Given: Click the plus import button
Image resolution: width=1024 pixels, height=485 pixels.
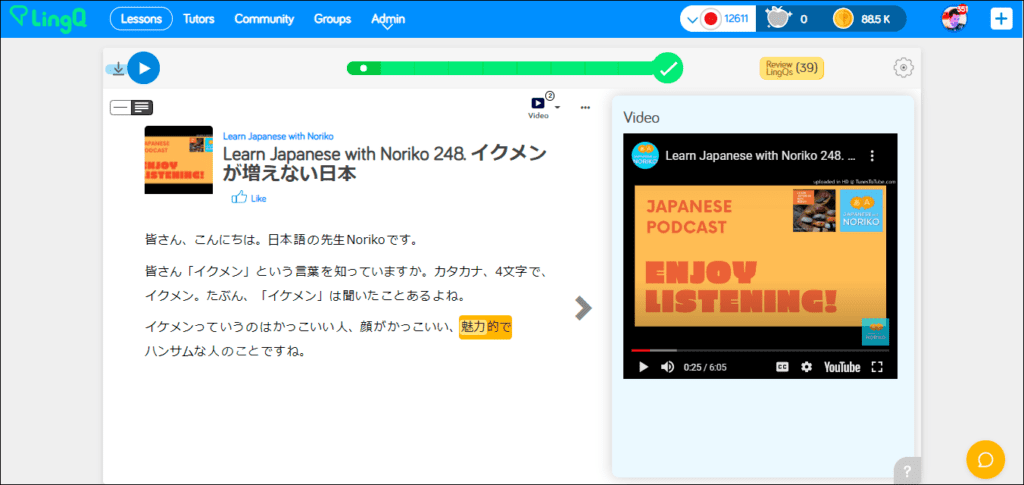Looking at the screenshot, I should click(x=1001, y=19).
